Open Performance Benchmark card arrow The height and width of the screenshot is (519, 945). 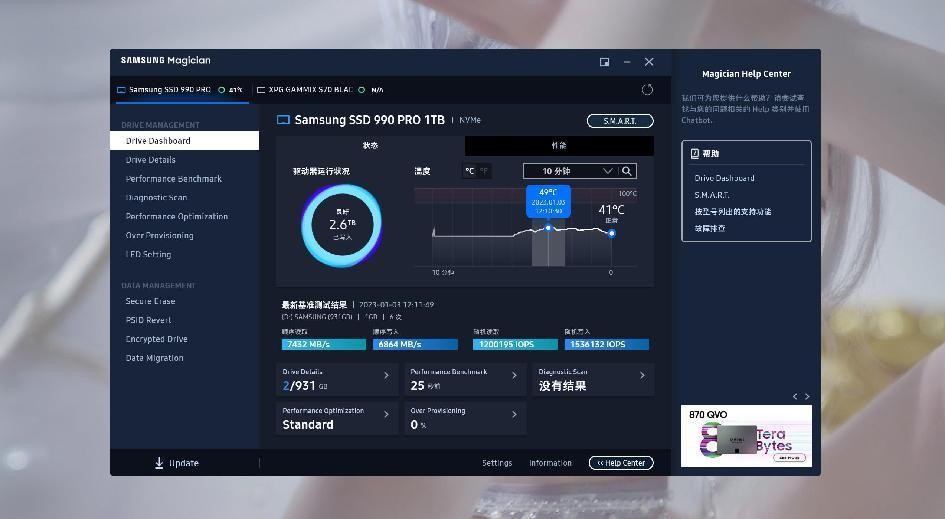(514, 375)
